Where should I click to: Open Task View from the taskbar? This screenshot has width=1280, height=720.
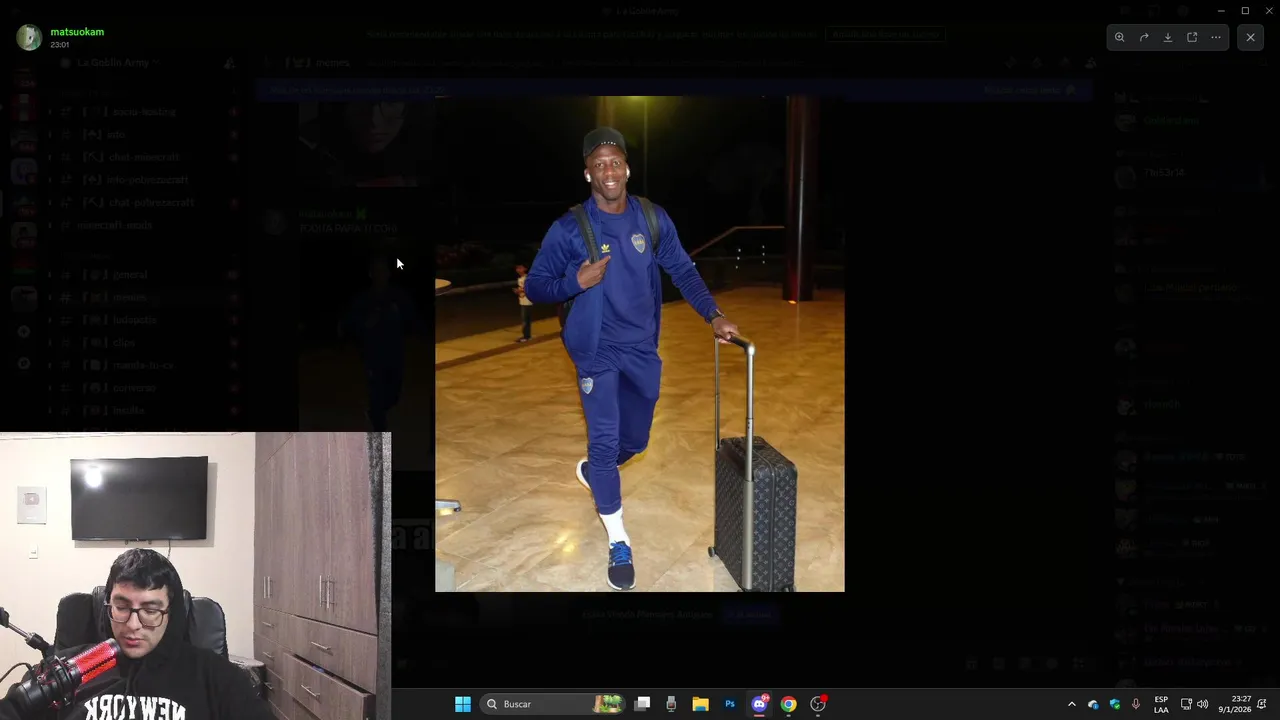pos(643,704)
